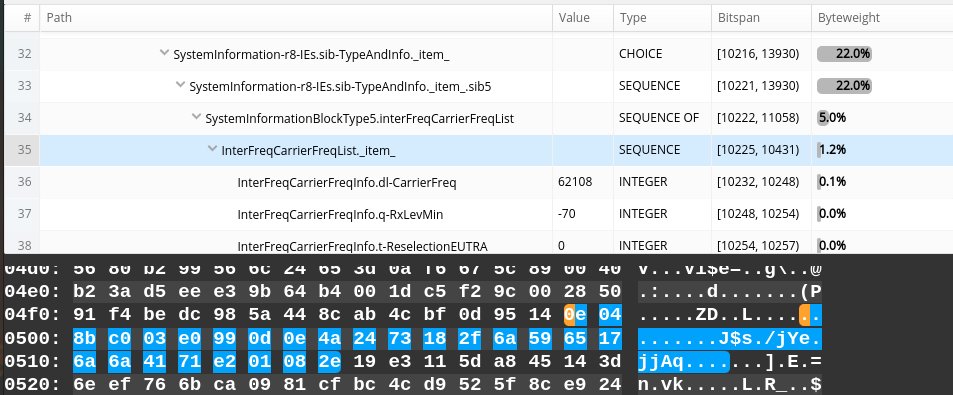Collapse the InterFreqCarrierFreqList._item_ node
This screenshot has width=953, height=395.
pos(212,148)
